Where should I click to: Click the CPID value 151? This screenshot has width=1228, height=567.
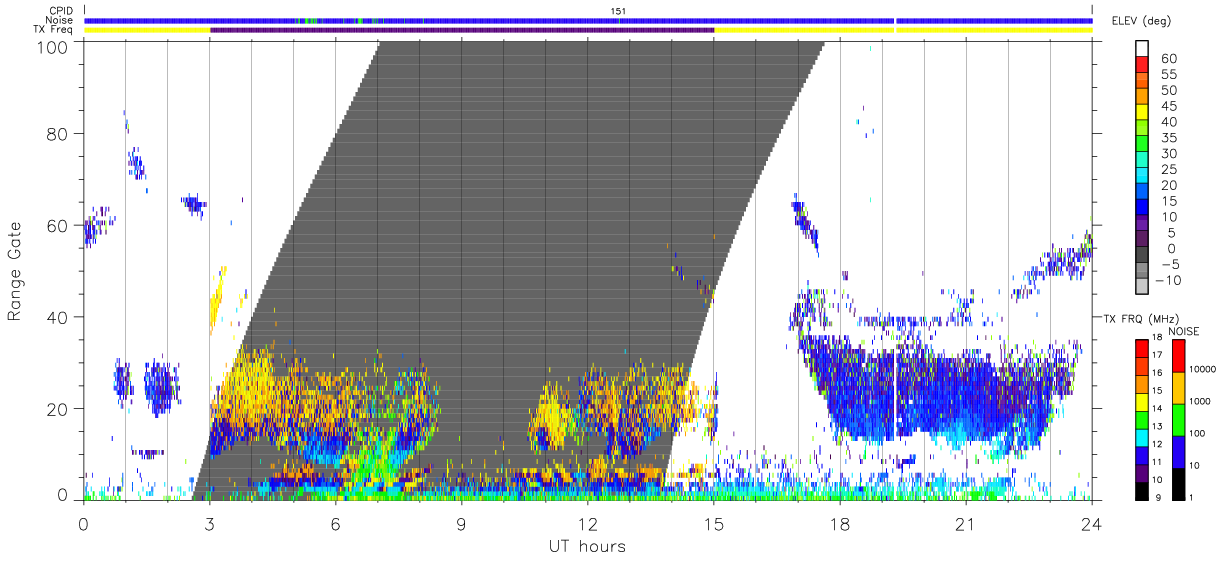(619, 11)
